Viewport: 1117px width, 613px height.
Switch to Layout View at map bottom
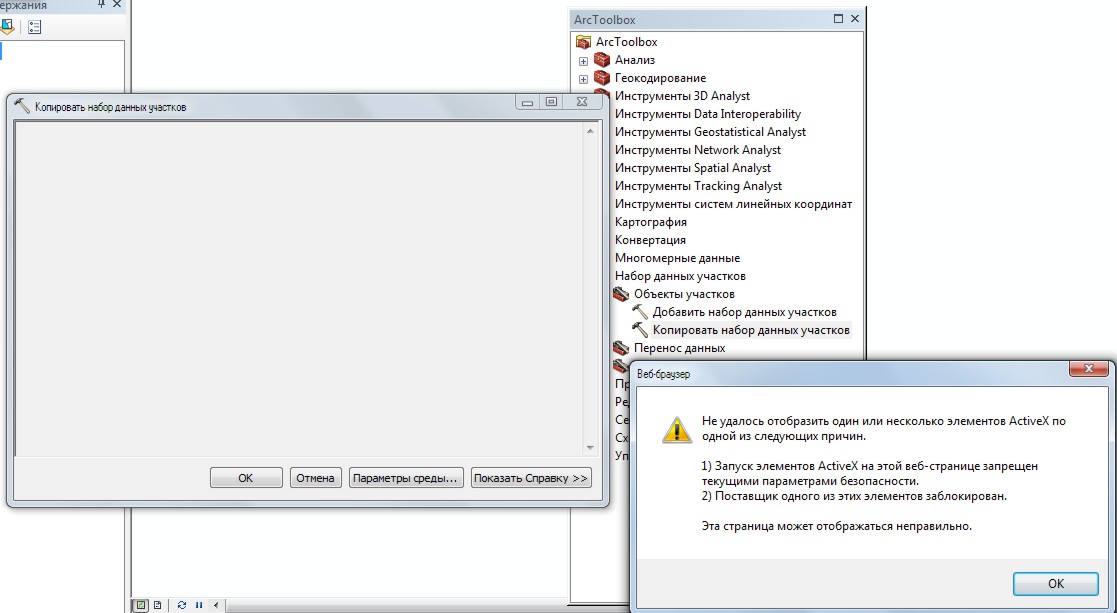pyautogui.click(x=157, y=605)
